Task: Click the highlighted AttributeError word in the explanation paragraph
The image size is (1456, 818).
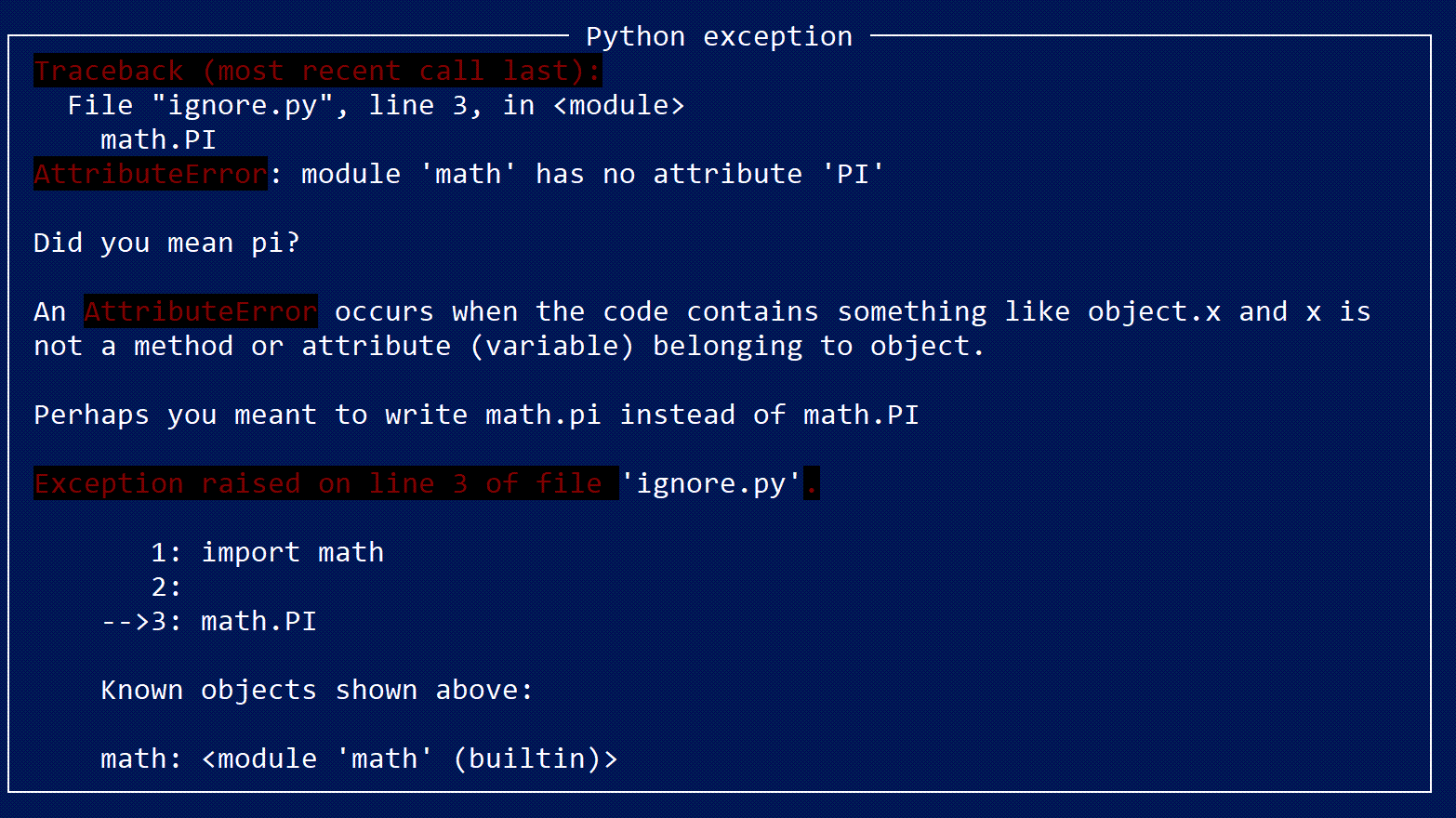Action: coord(201,311)
